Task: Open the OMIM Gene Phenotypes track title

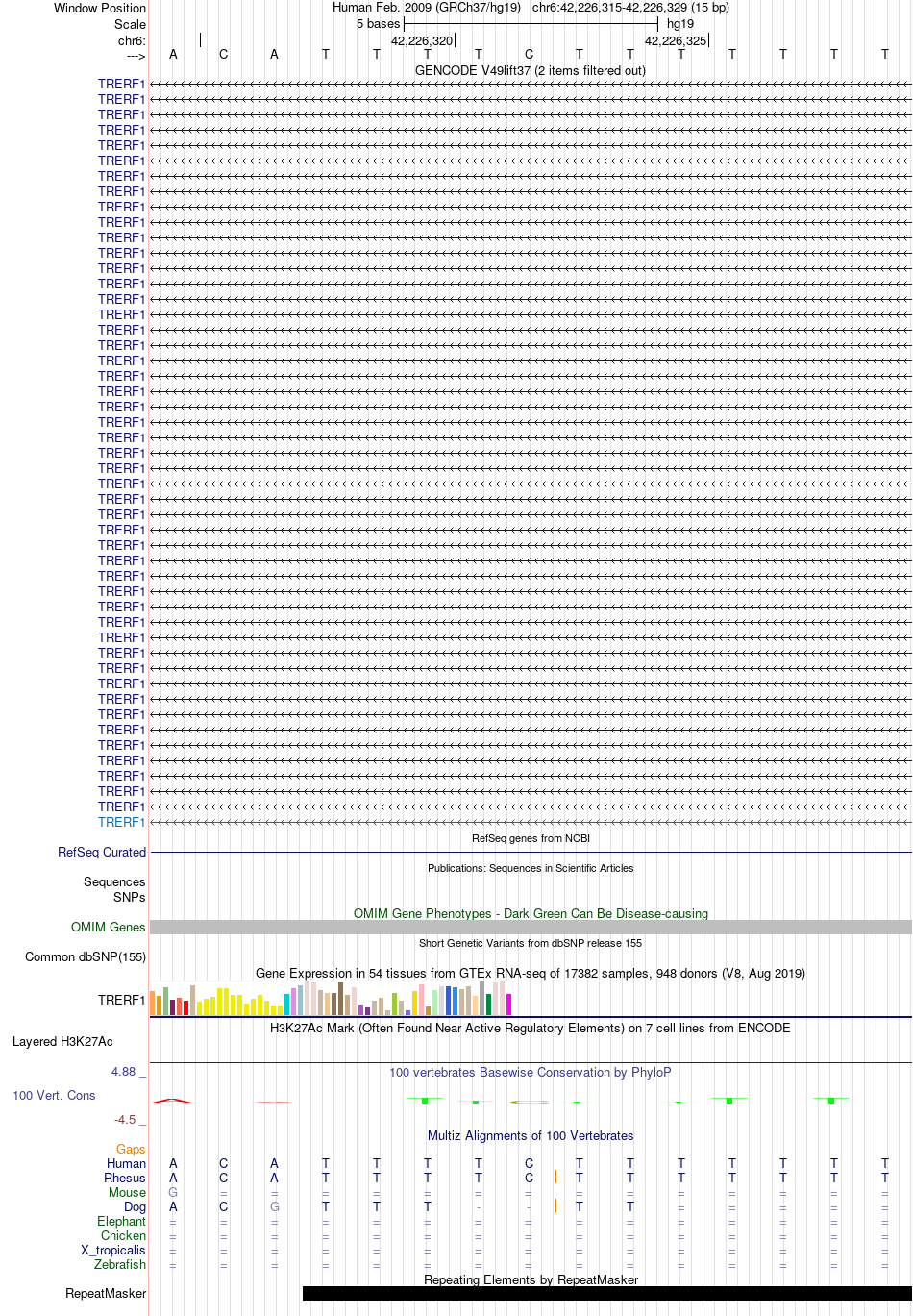Action: 531,913
